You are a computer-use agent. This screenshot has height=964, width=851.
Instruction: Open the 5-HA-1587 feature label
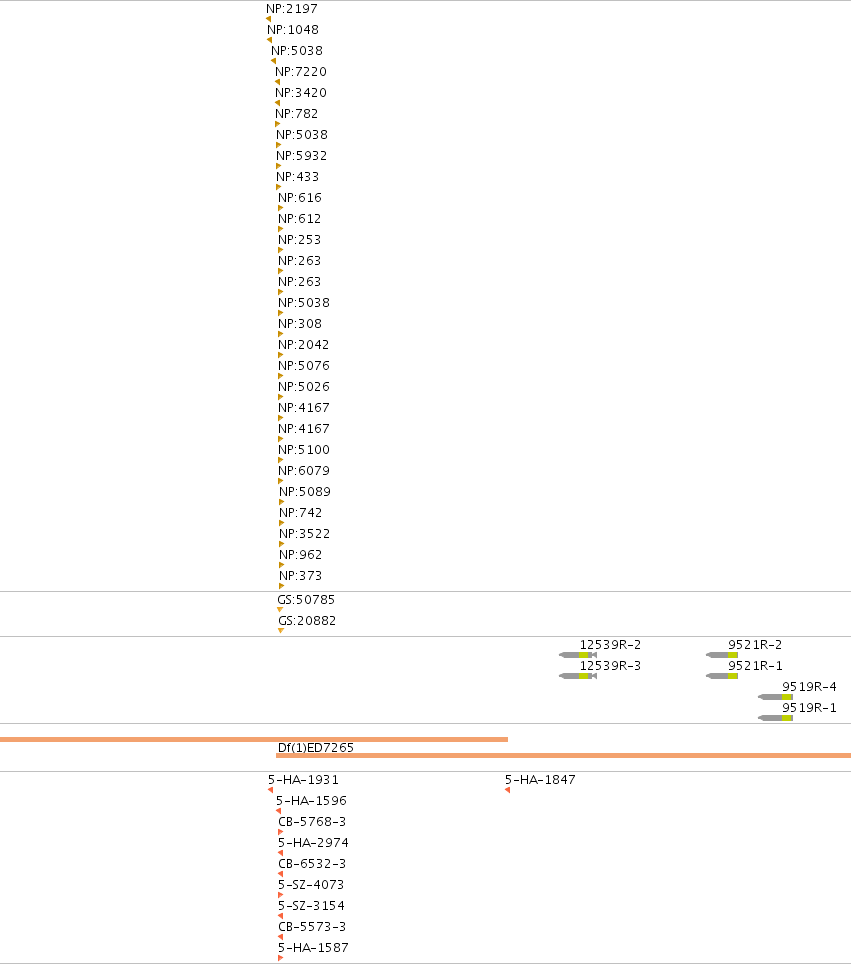313,947
